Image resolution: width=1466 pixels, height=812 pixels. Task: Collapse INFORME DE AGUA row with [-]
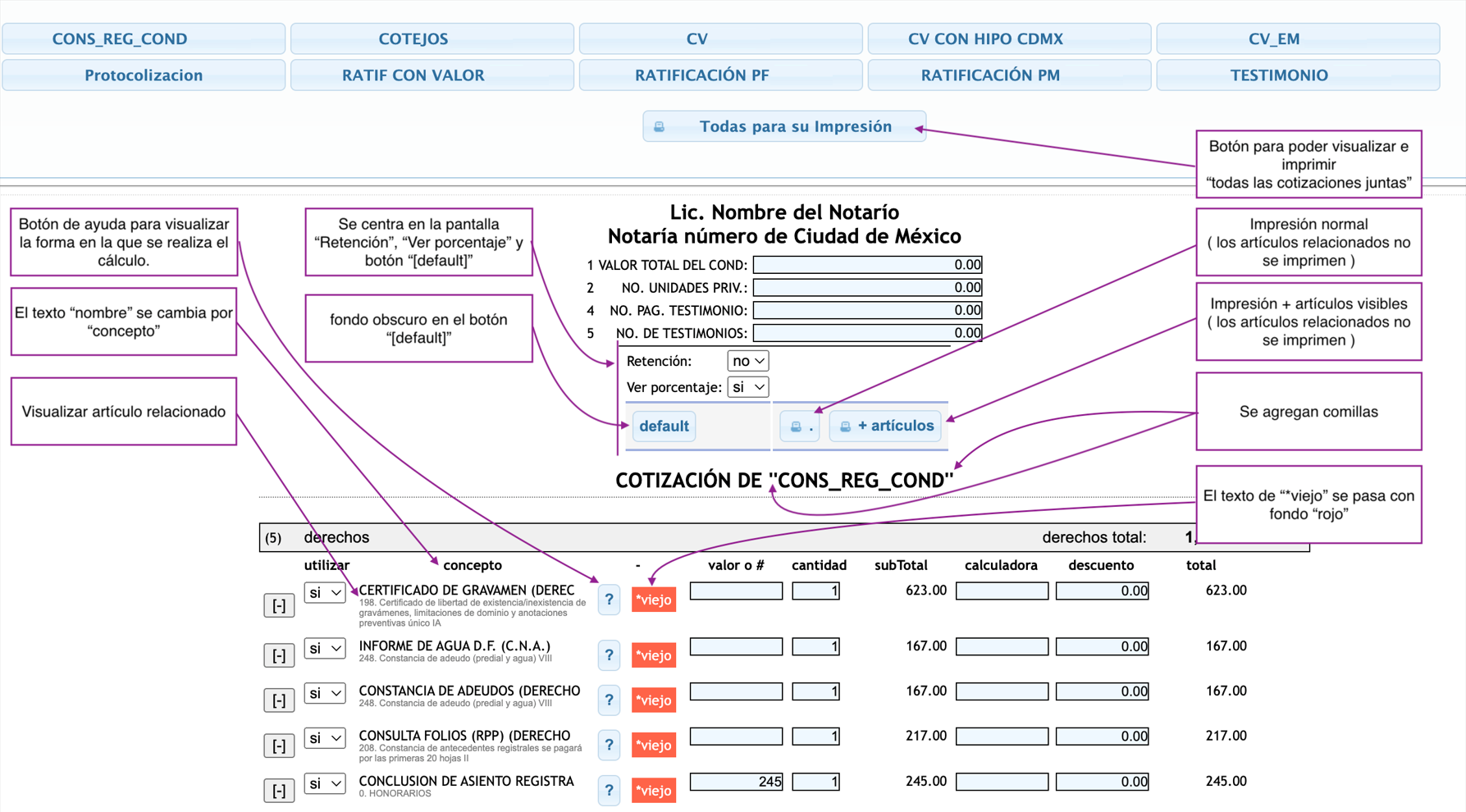pos(279,655)
